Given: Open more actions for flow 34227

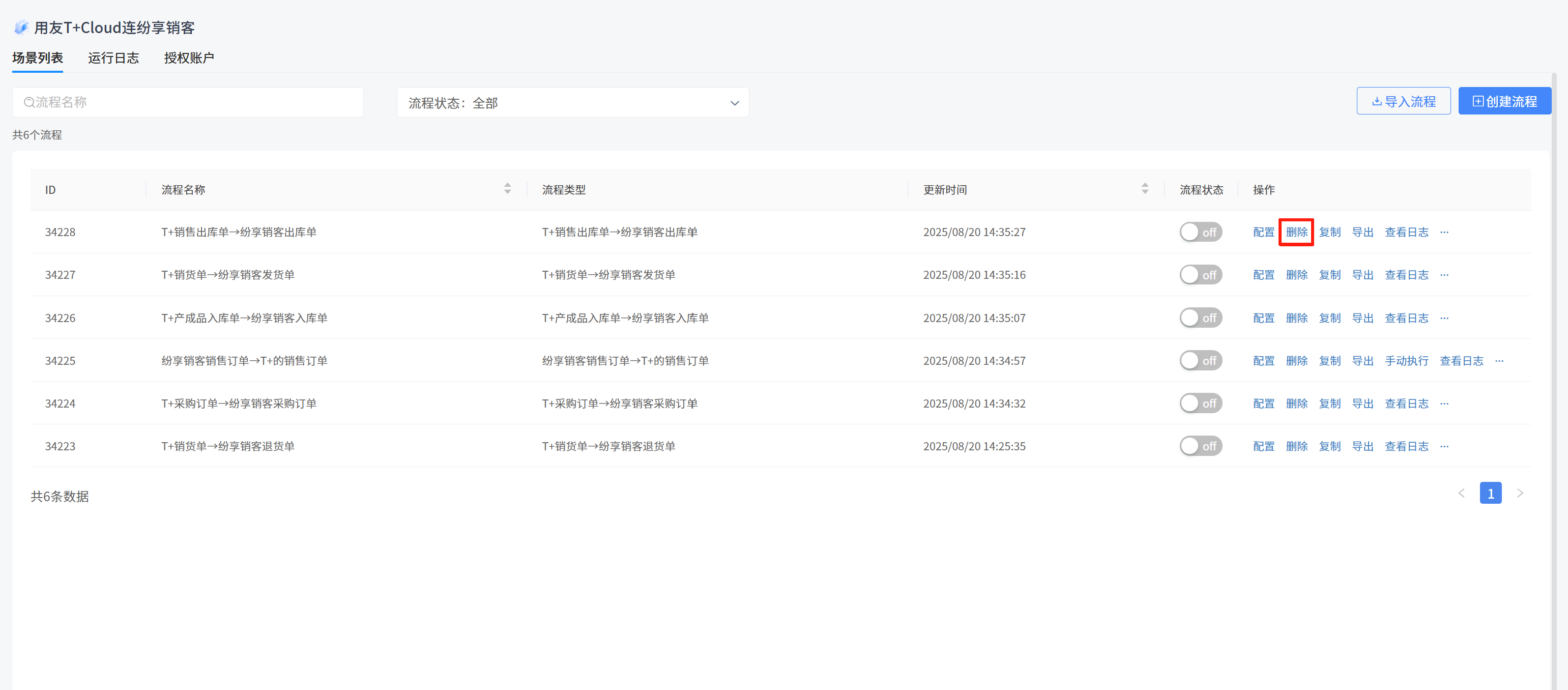Looking at the screenshot, I should coord(1444,275).
